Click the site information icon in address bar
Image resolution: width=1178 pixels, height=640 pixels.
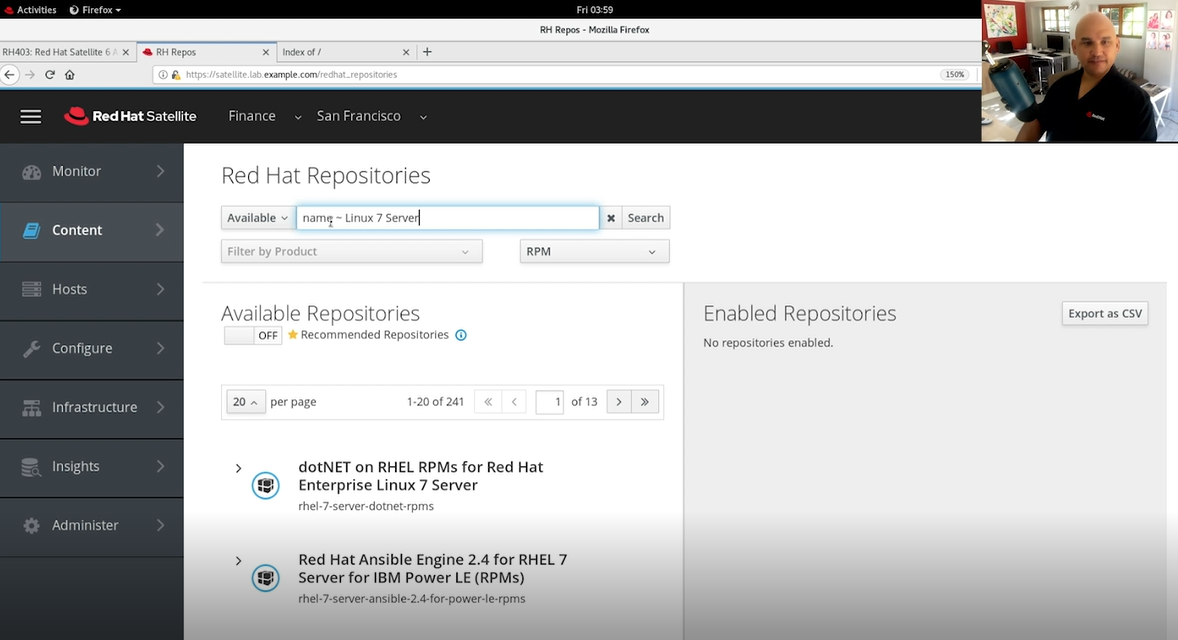163,74
